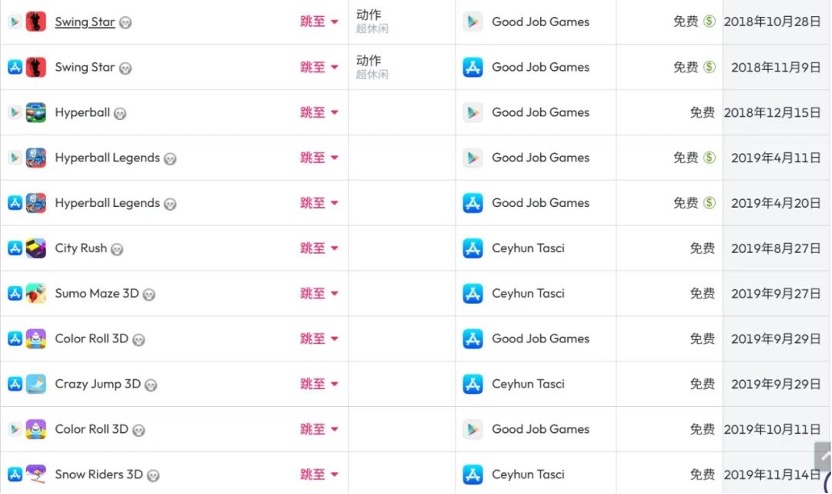Click the green dollar icon in the 2018年10月28日 row

709,22
